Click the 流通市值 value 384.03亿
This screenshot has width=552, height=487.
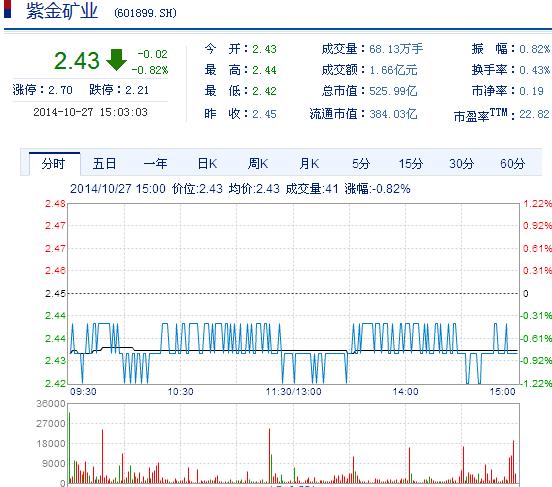pos(393,114)
